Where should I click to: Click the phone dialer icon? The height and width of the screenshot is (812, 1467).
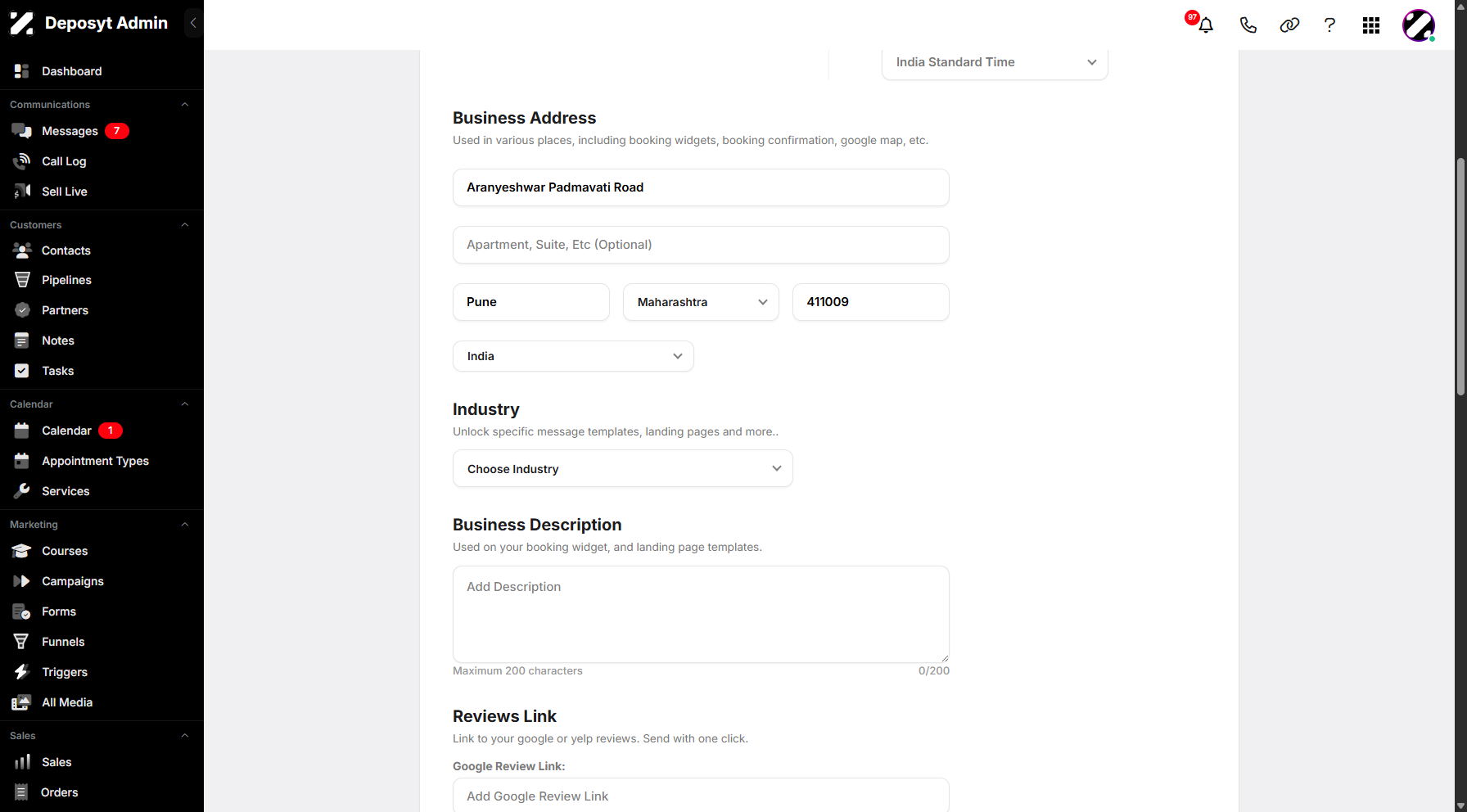(x=1248, y=25)
